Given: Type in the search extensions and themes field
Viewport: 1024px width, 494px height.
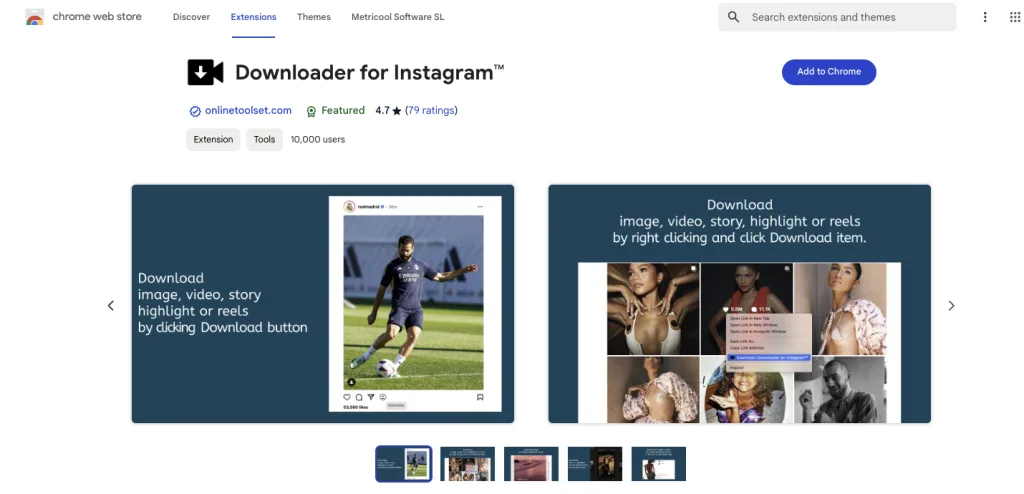Looking at the screenshot, I should click(x=845, y=17).
